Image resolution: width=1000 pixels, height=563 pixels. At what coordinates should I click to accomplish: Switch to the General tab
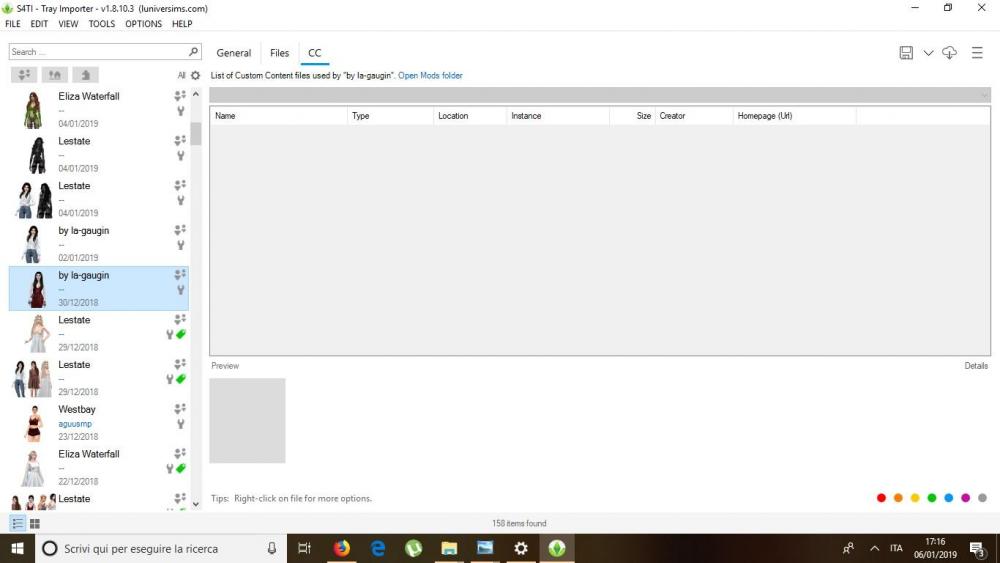click(x=233, y=53)
